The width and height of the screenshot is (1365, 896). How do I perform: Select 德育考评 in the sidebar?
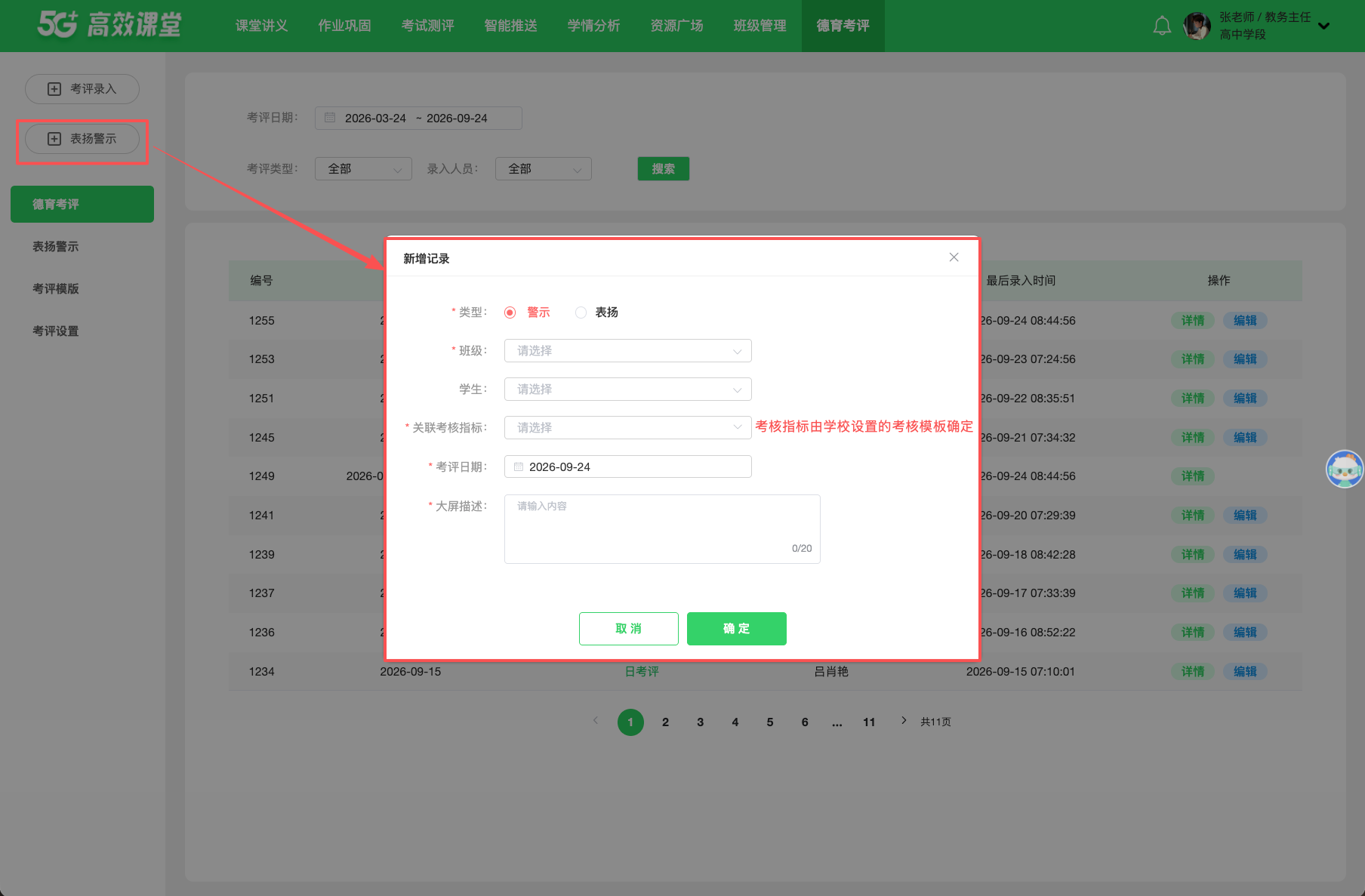point(82,205)
